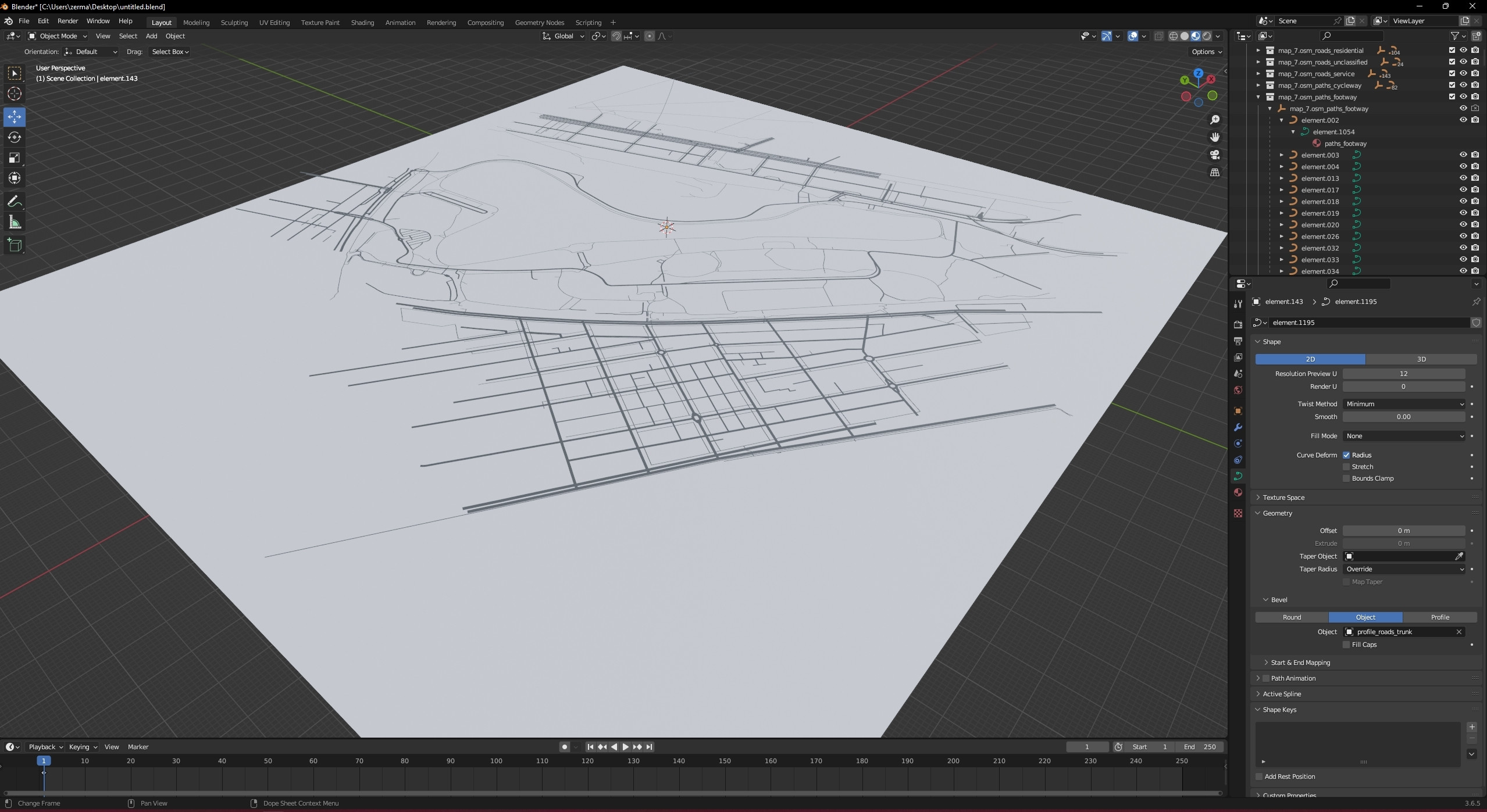Select the Measure tool

pyautogui.click(x=15, y=223)
